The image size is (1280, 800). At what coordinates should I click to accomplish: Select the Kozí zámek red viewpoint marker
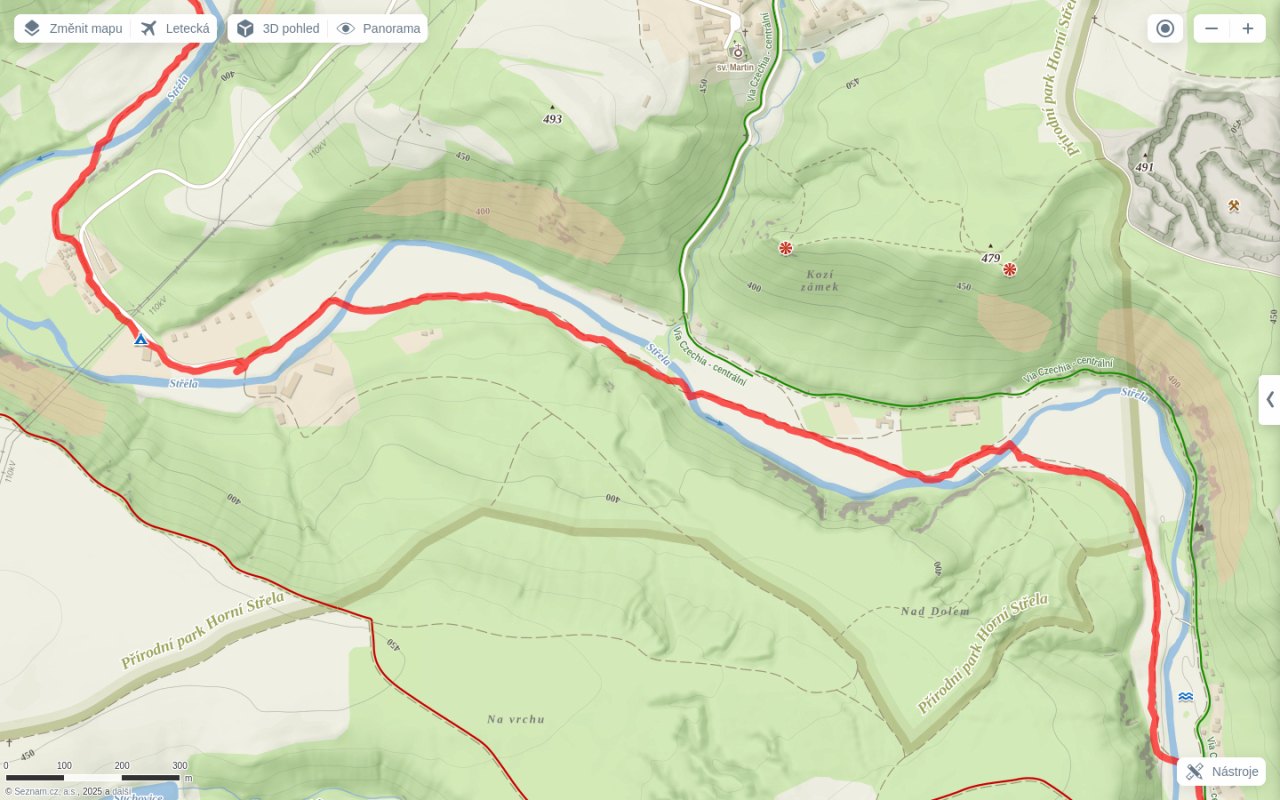click(x=786, y=248)
